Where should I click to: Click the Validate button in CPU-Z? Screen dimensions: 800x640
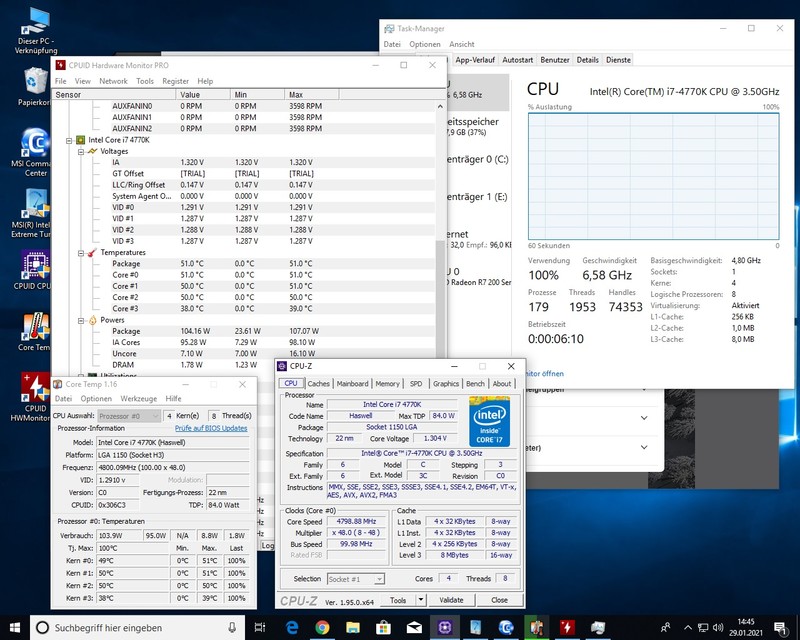point(452,600)
